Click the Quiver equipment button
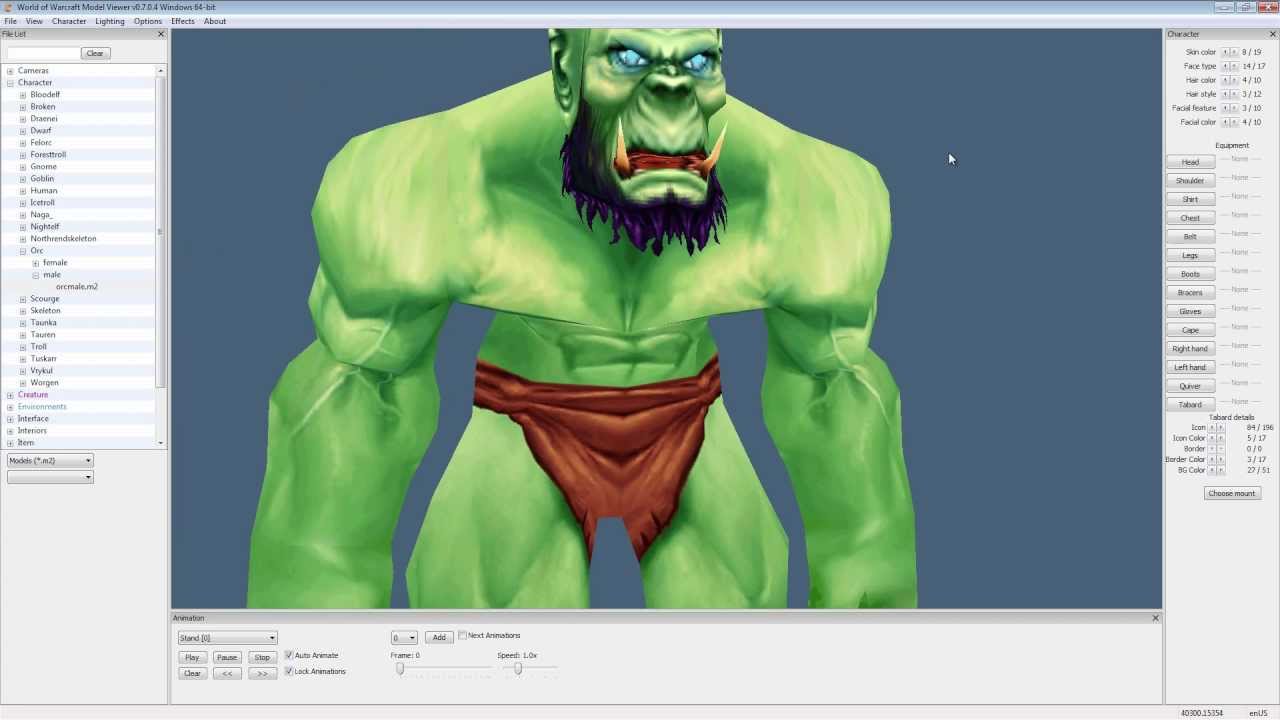The height and width of the screenshot is (720, 1280). (x=1190, y=386)
